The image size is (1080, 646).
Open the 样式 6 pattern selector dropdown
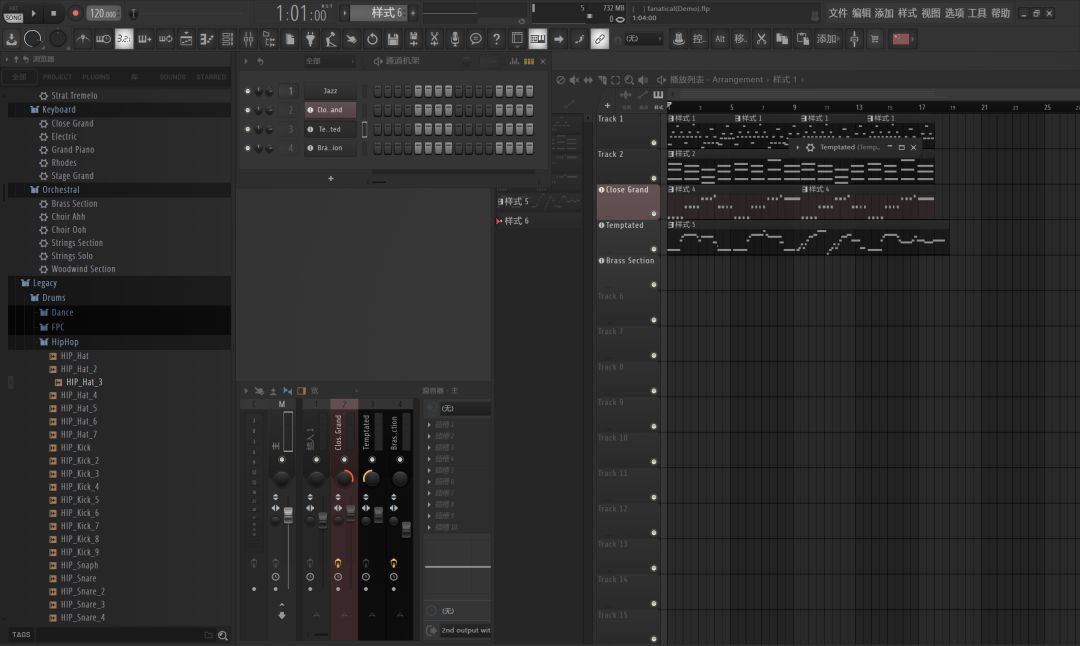(386, 13)
